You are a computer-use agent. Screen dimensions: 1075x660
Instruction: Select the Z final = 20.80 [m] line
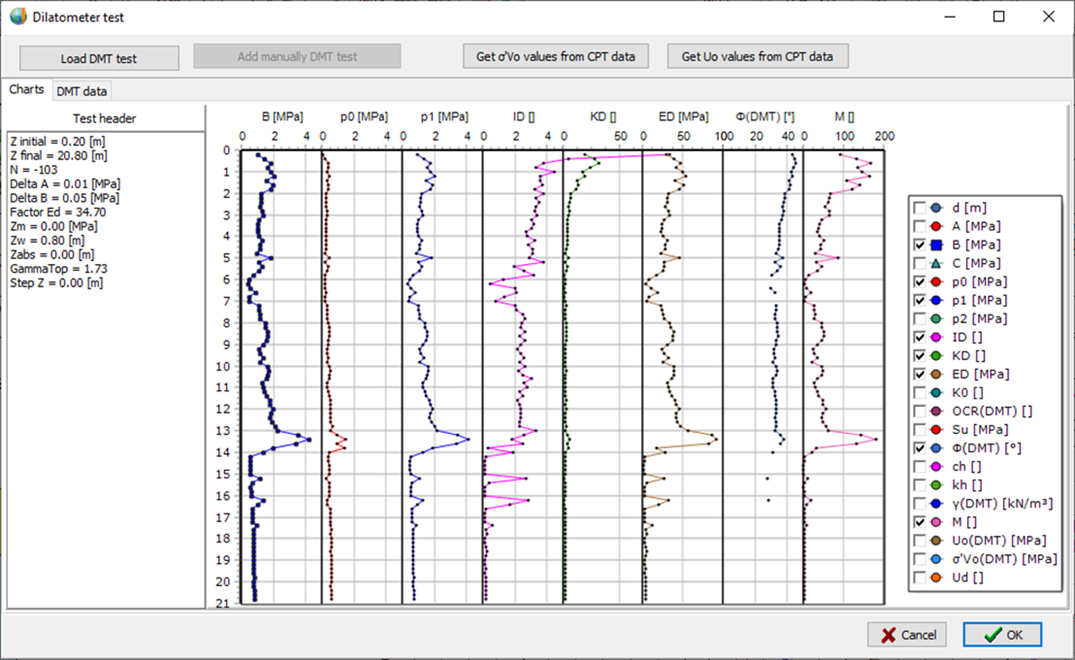pyautogui.click(x=59, y=156)
